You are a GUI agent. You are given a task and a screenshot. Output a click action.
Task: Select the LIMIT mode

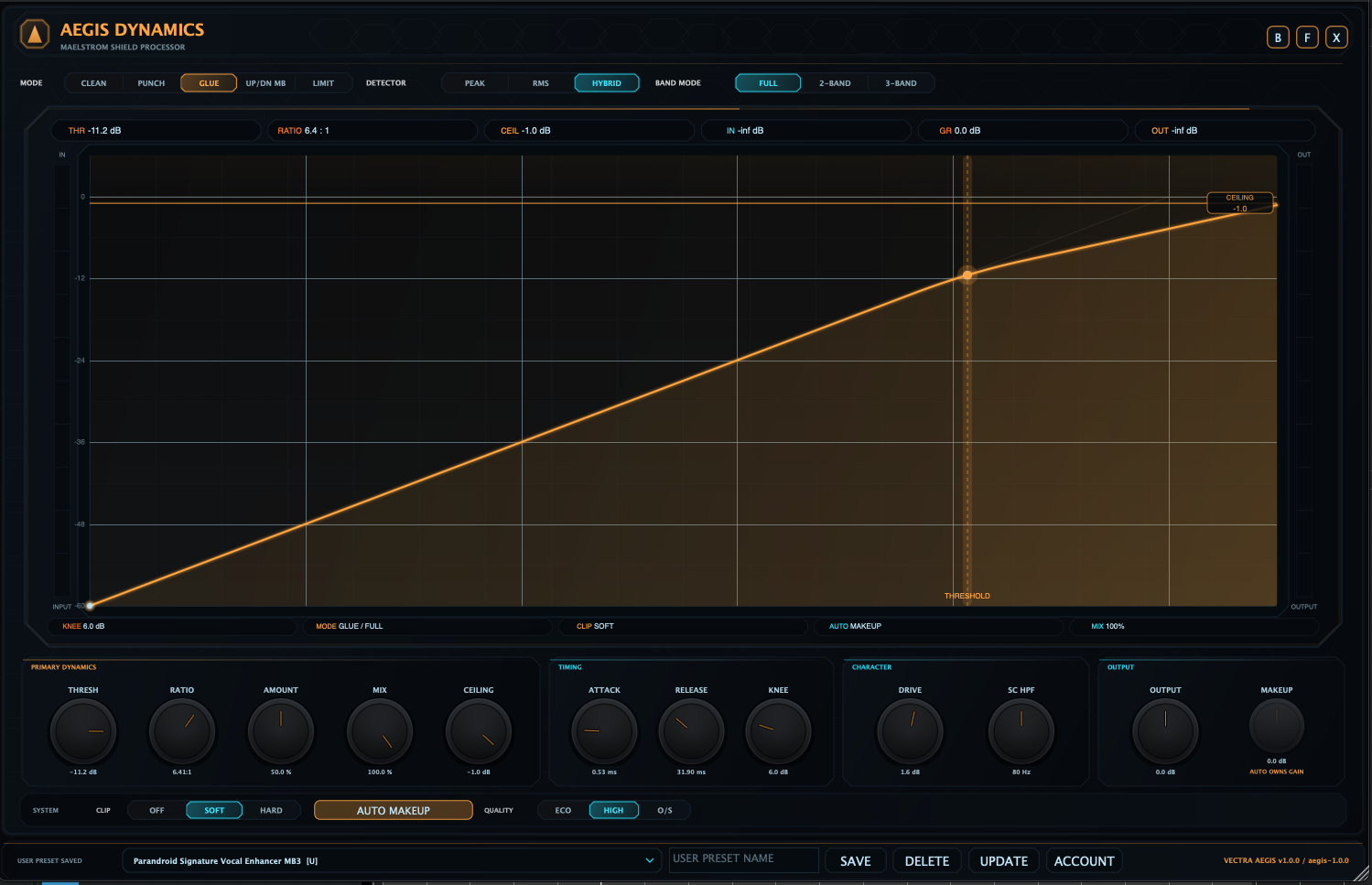tap(323, 83)
